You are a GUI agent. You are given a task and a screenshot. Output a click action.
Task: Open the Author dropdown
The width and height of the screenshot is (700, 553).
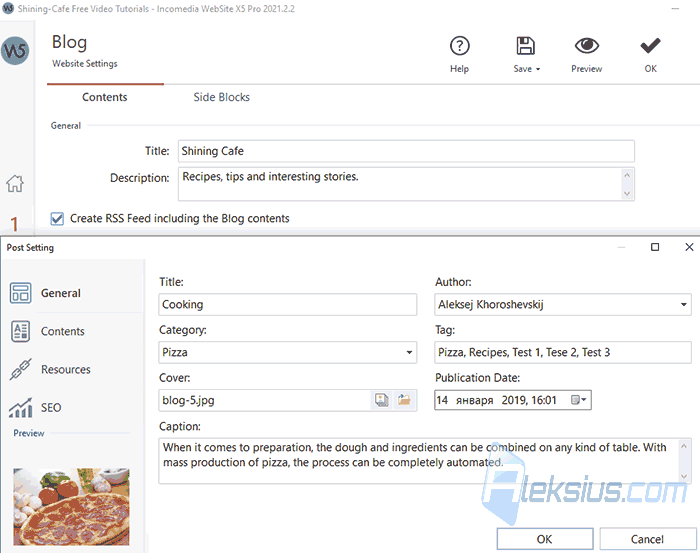(x=683, y=304)
